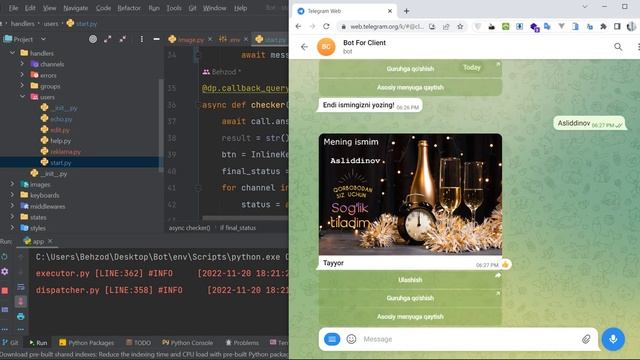Click the red stop process icon

point(4,291)
